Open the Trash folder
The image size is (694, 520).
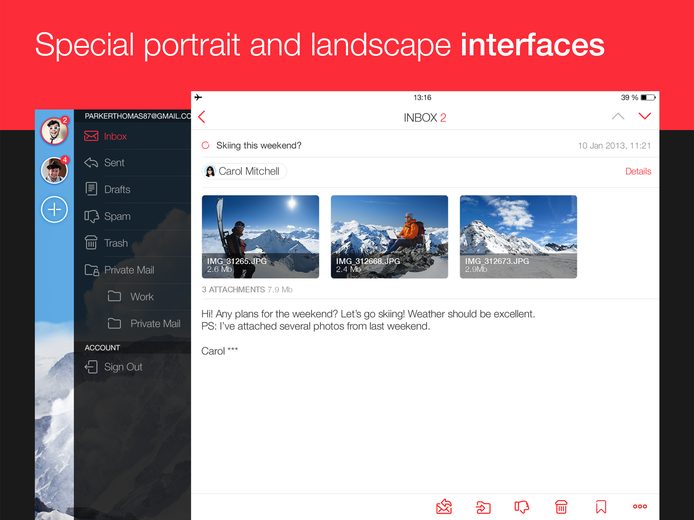click(x=132, y=243)
